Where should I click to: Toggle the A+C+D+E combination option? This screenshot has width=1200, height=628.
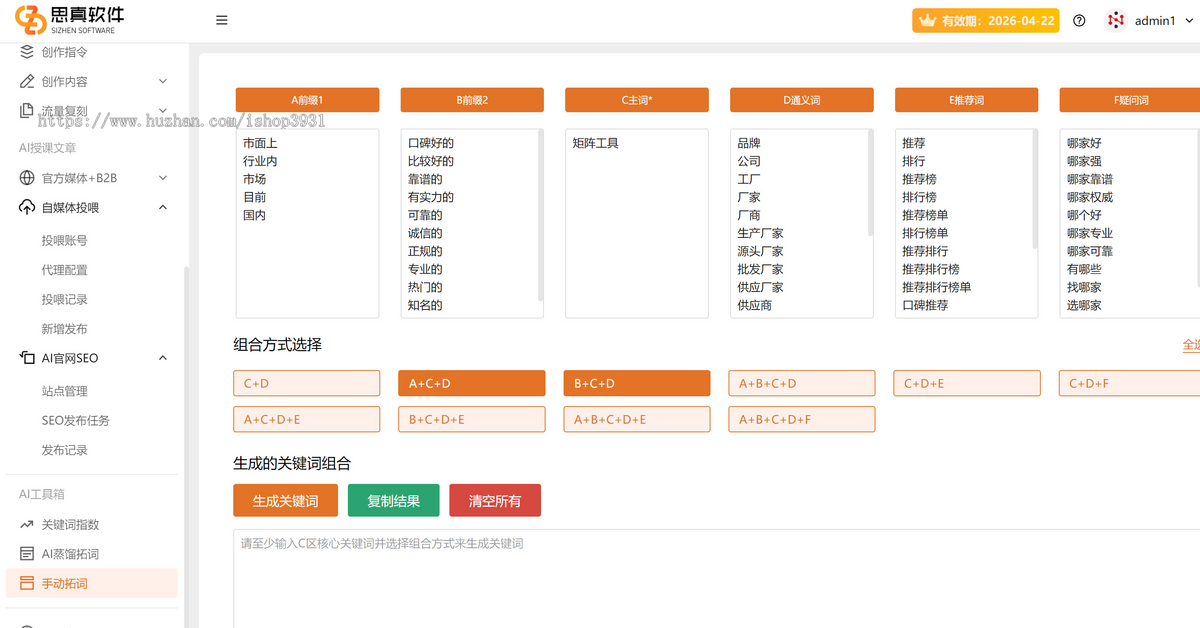tap(307, 419)
